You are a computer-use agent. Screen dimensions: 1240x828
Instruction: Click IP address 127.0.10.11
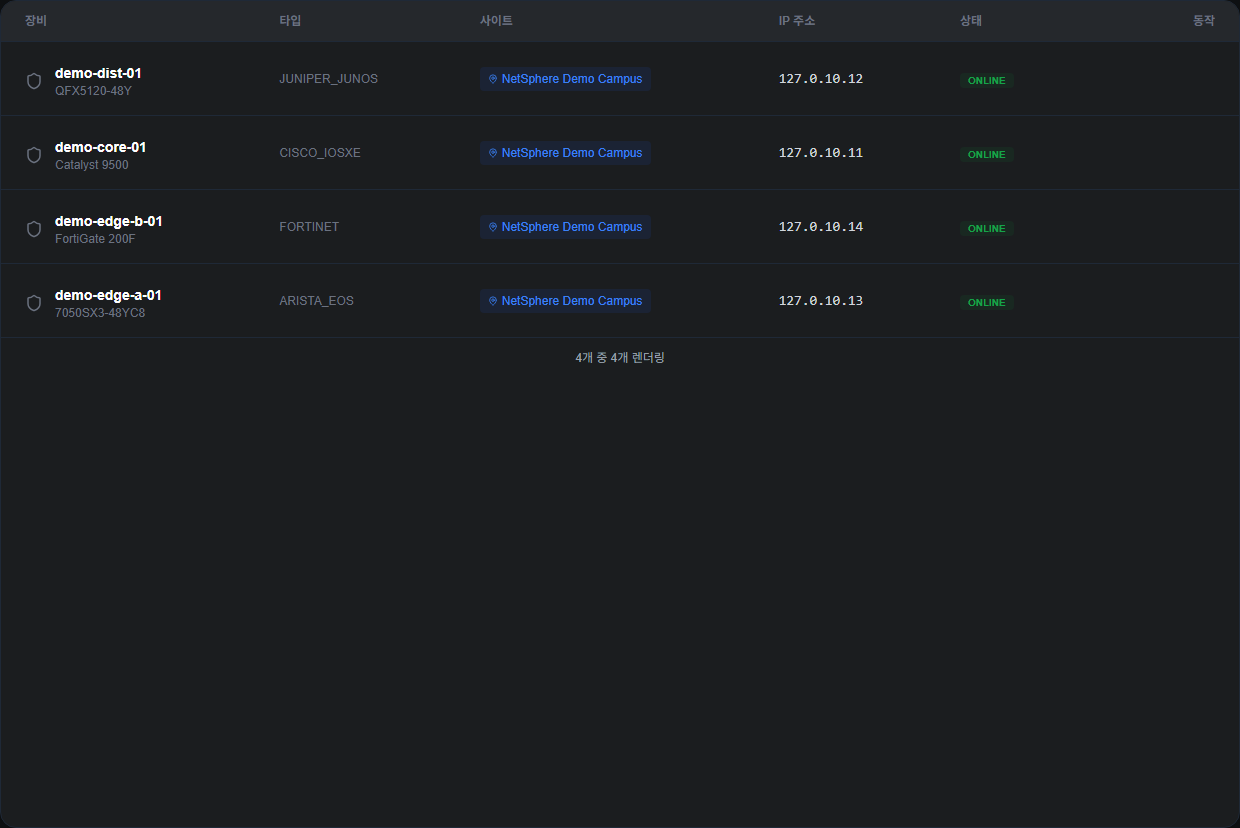820,153
